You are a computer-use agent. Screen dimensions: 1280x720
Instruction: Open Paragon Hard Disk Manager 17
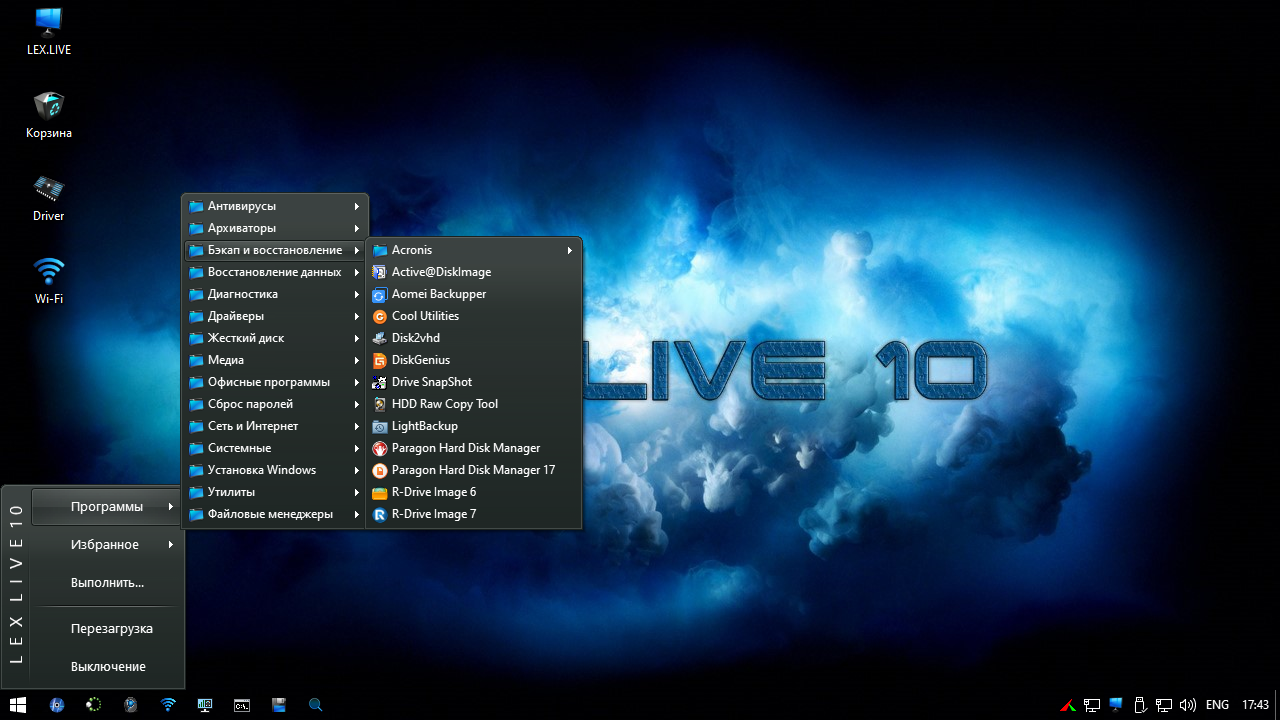[472, 470]
